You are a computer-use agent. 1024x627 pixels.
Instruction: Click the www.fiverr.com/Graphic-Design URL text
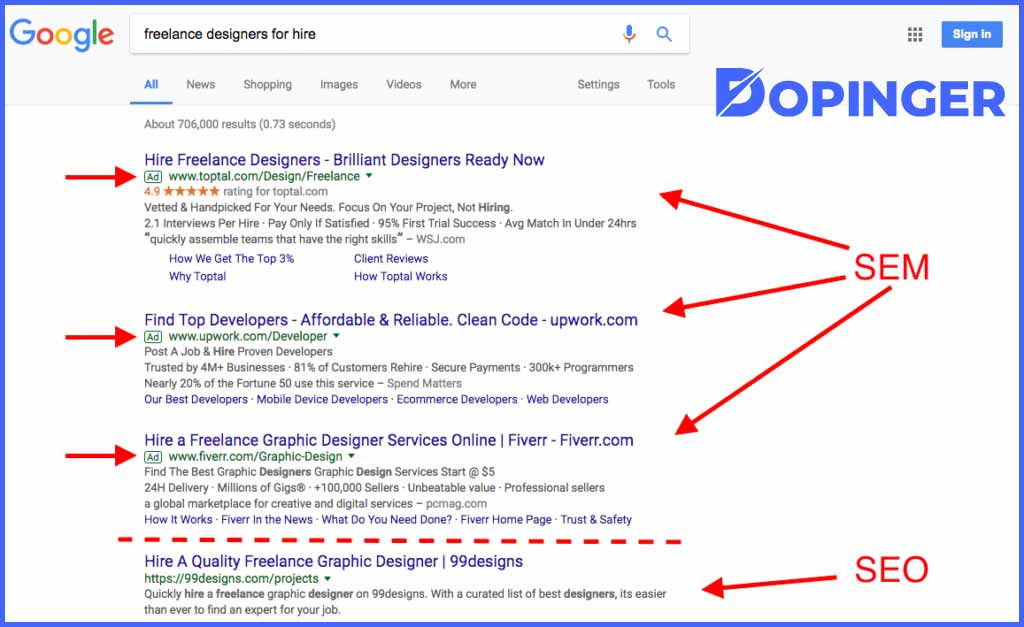click(x=255, y=456)
